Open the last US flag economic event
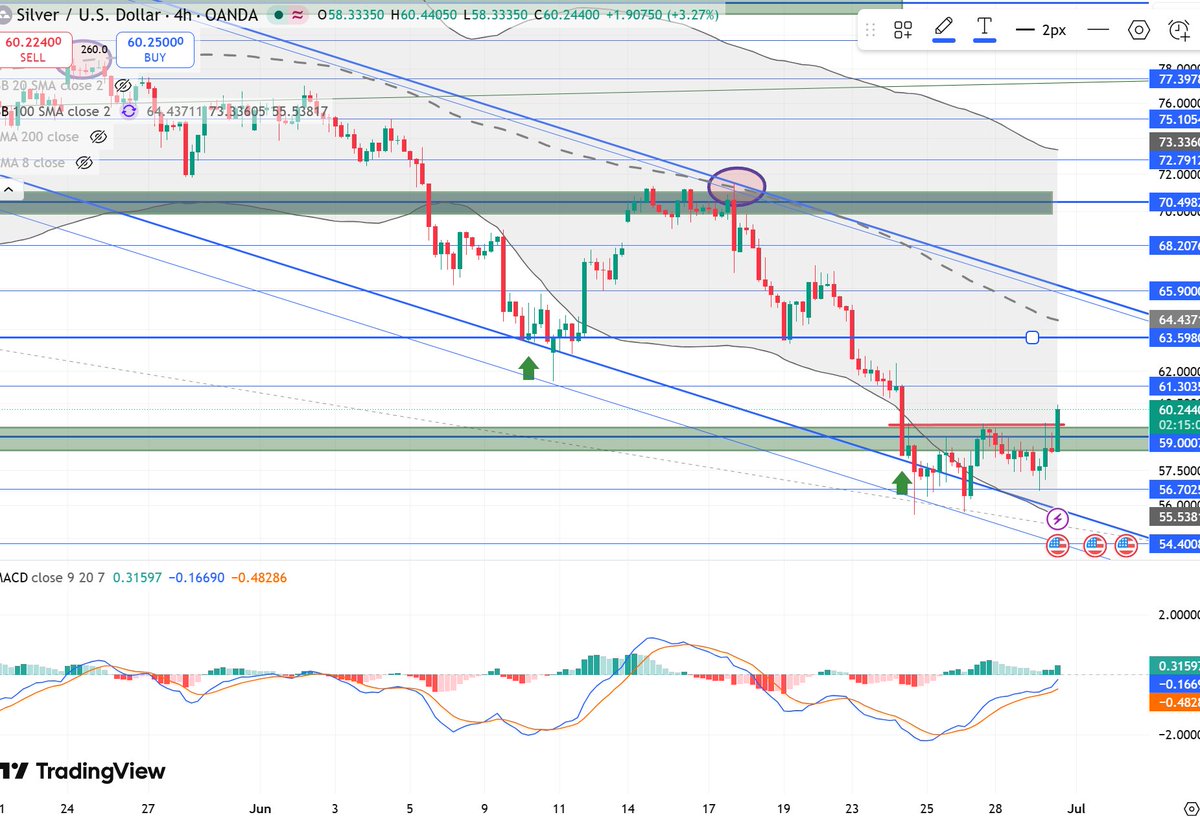 (1127, 545)
